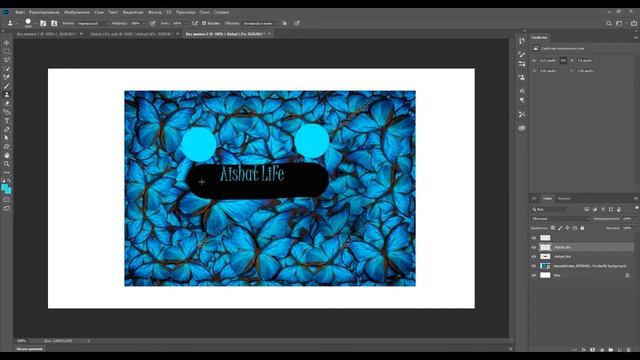Lock layer position in Layers panel

click(567, 228)
